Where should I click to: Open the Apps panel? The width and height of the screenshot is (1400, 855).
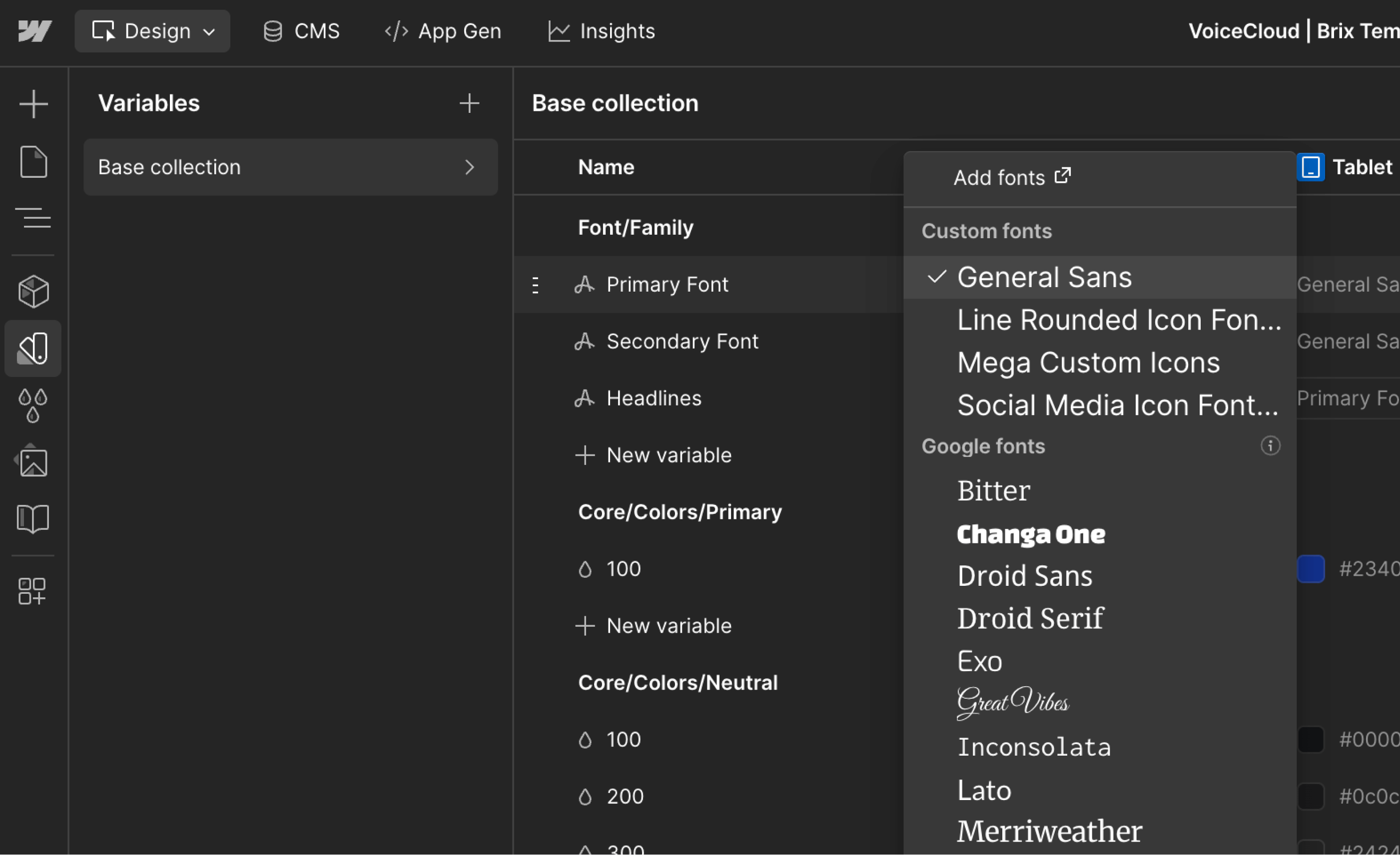point(33,591)
